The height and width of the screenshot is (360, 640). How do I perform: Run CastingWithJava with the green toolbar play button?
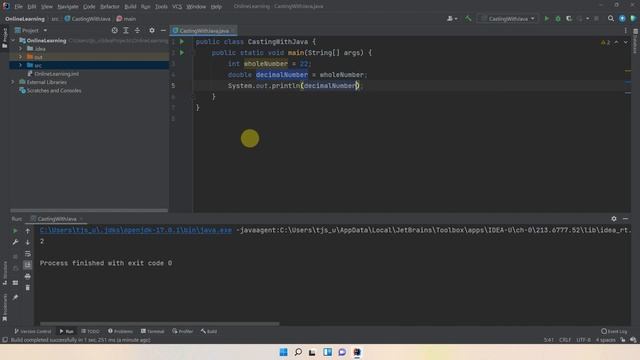[x=547, y=19]
